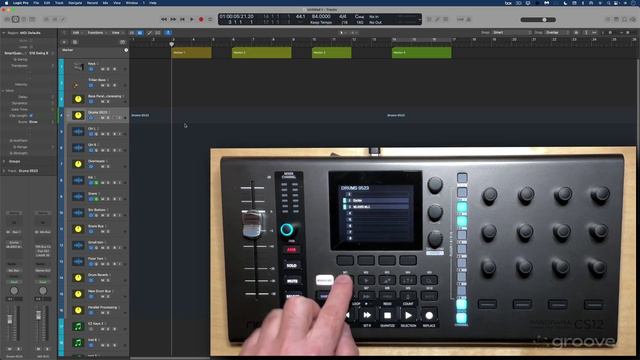Click the add new track plus button

click(64, 42)
